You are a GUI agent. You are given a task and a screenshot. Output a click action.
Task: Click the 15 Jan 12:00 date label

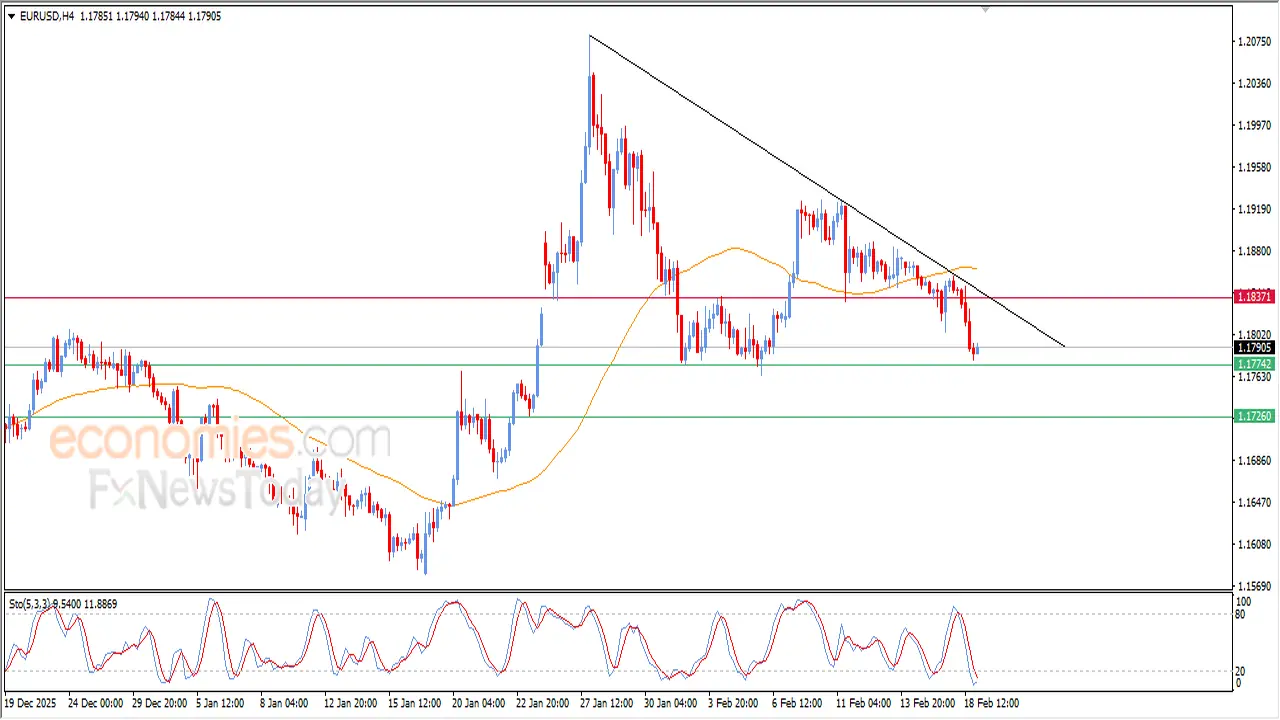pyautogui.click(x=415, y=703)
